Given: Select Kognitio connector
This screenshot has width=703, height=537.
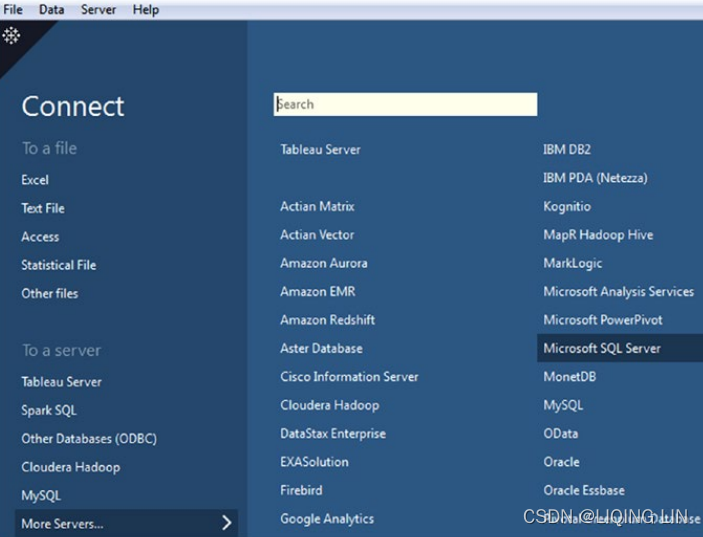Looking at the screenshot, I should (x=567, y=207).
